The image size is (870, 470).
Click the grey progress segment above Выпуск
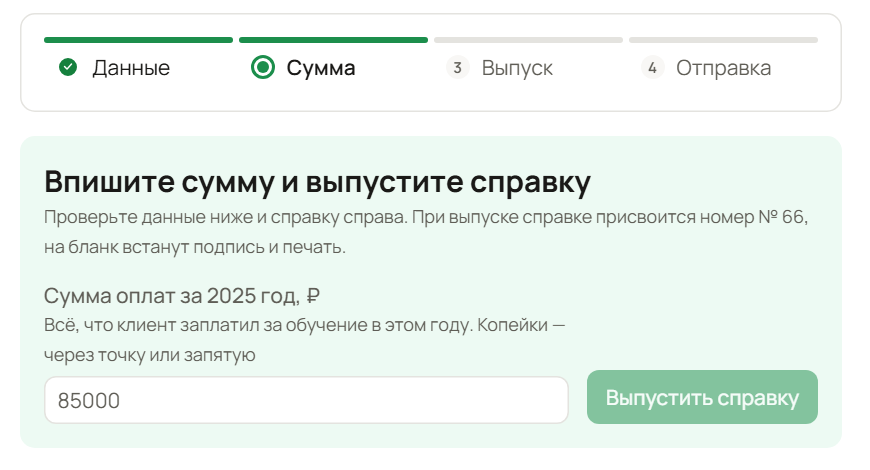[528, 40]
